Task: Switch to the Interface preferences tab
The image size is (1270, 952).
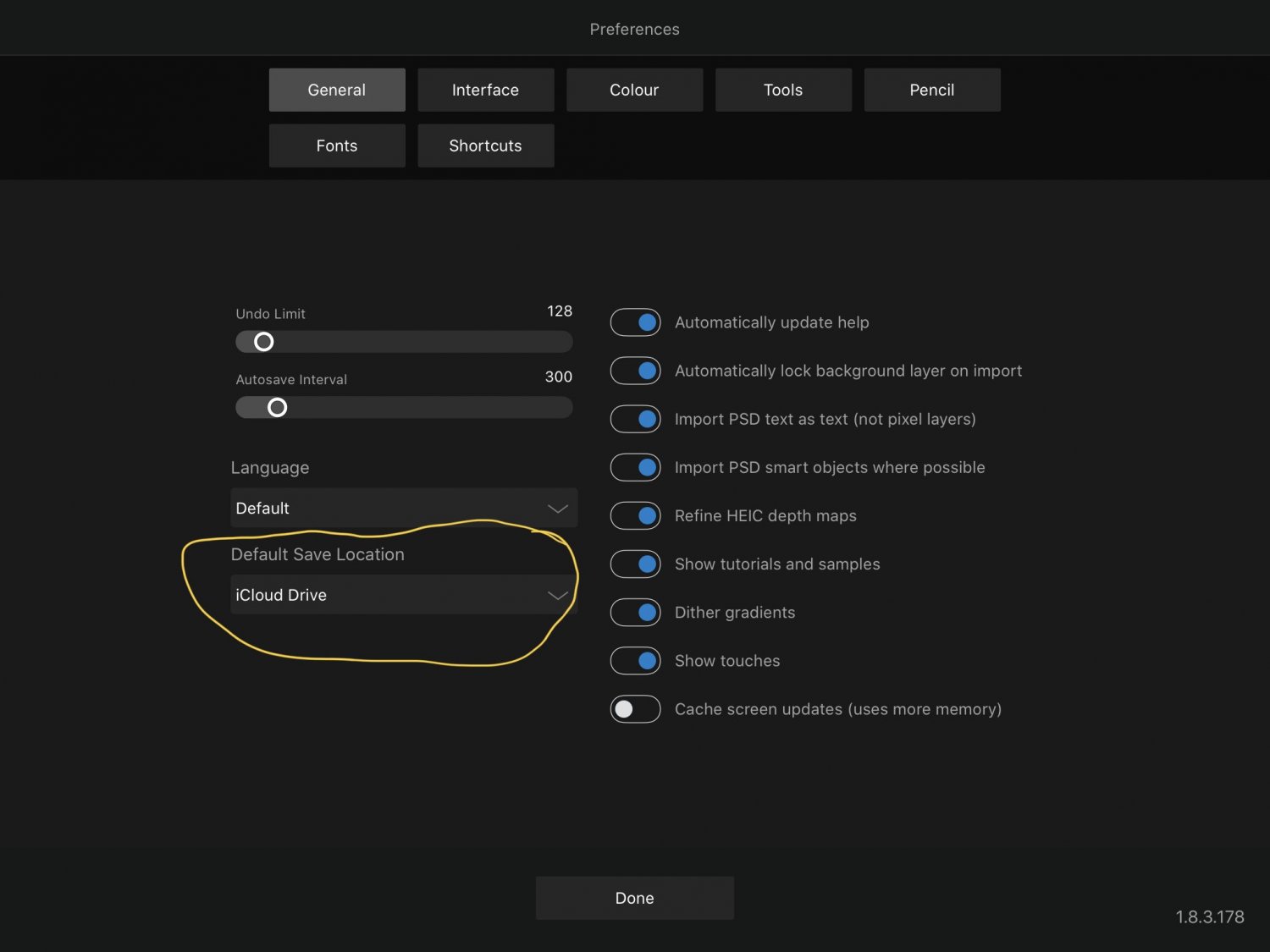Action: click(485, 90)
